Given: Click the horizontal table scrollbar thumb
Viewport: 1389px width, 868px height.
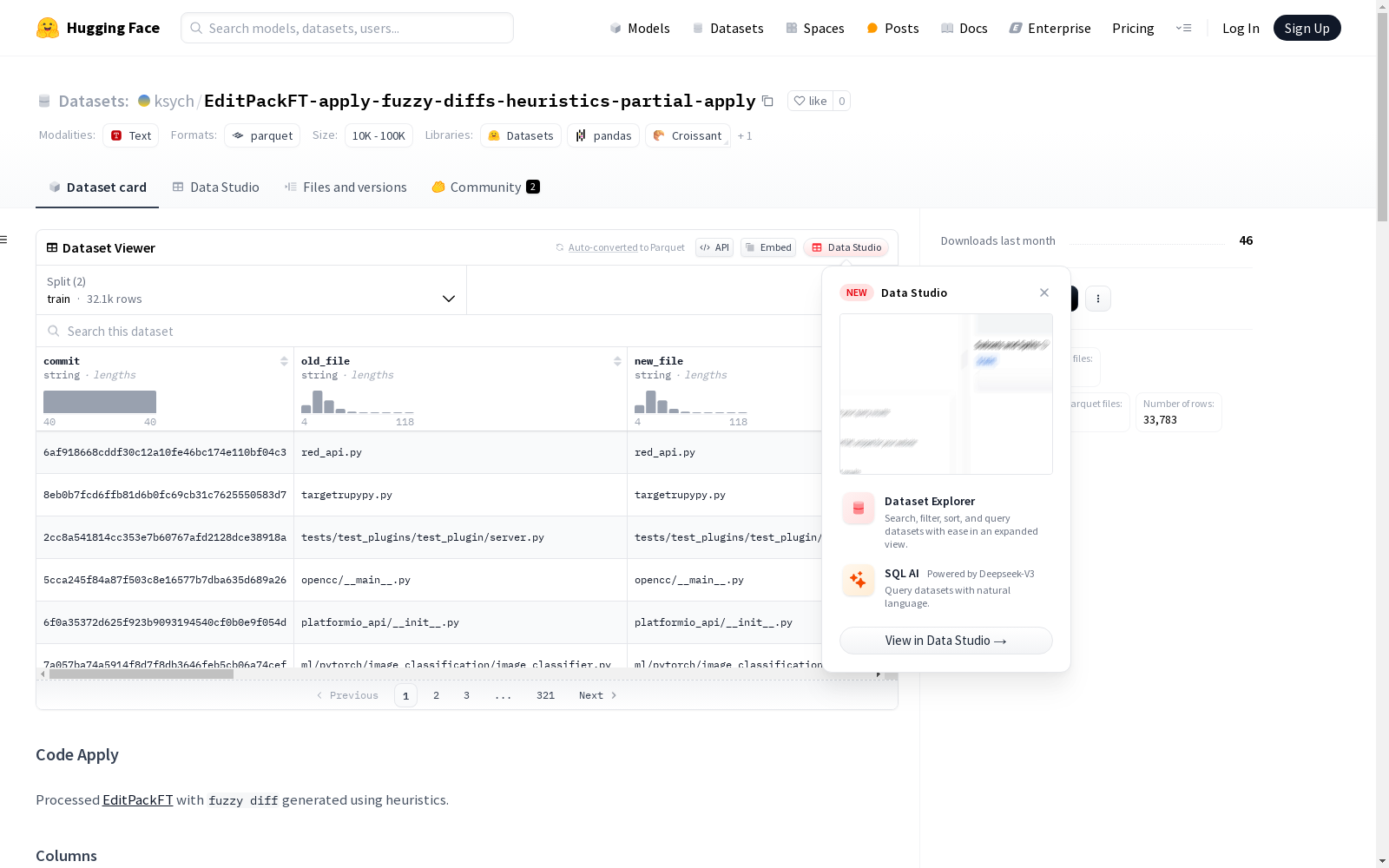Looking at the screenshot, I should pos(142,674).
